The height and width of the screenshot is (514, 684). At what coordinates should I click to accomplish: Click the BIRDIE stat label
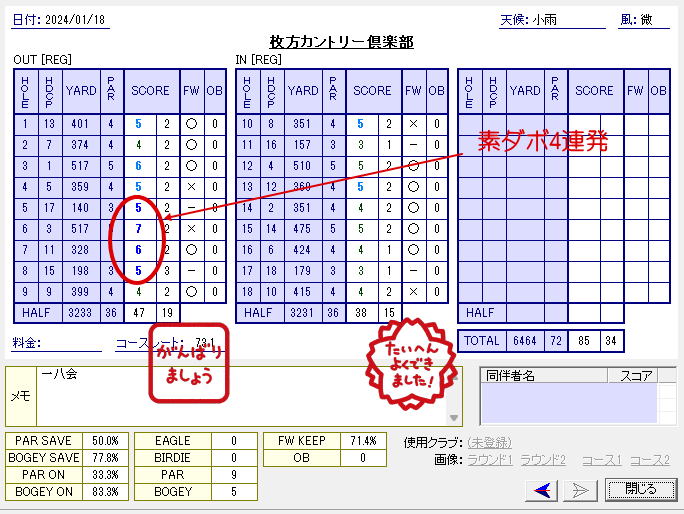[x=173, y=458]
